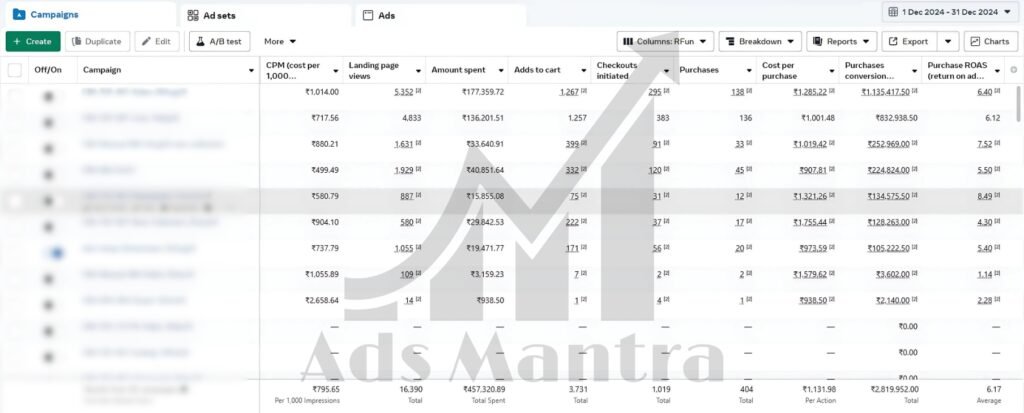Sort by the Amount spent column header
Screen dimensions: 1024x413
456,70
